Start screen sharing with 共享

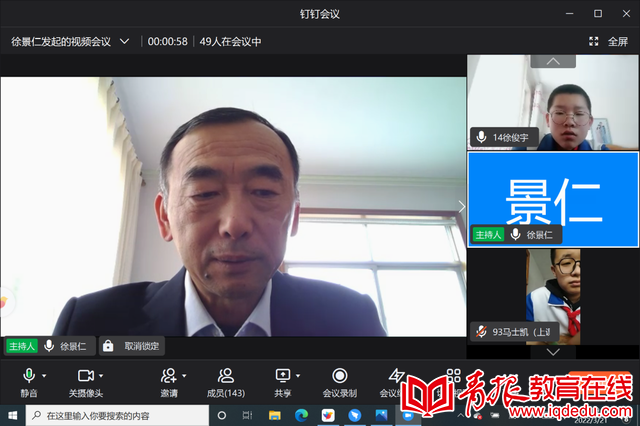click(282, 382)
